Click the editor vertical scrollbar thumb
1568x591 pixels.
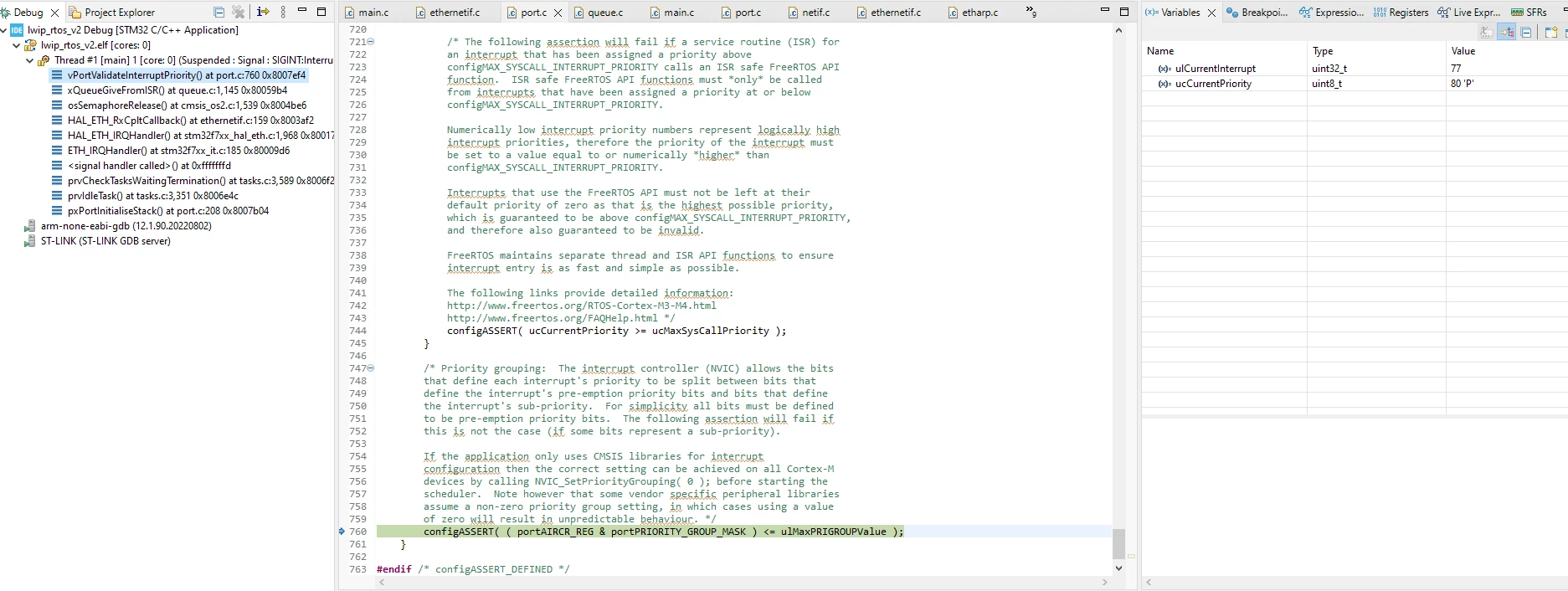pyautogui.click(x=1118, y=543)
